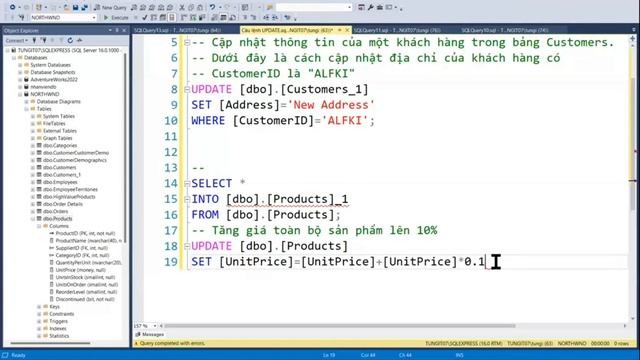The width and height of the screenshot is (640, 360).
Task: Open the search box in top toolbar
Action: pos(313,7)
